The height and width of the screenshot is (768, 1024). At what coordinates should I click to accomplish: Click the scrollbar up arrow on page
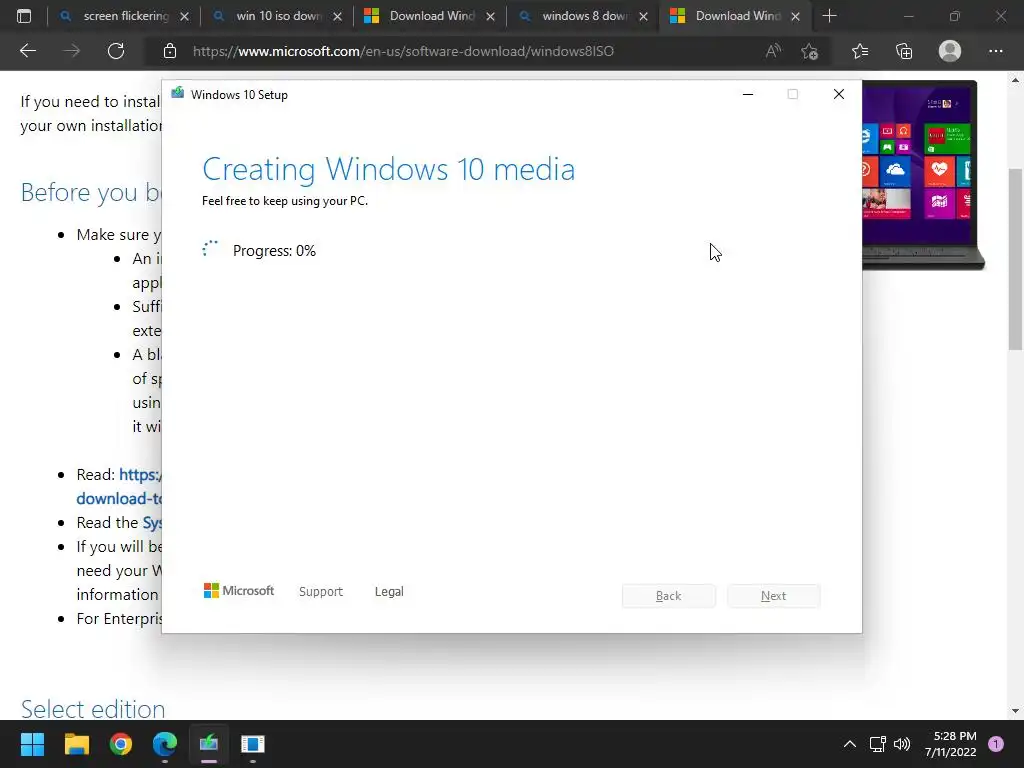(1015, 80)
